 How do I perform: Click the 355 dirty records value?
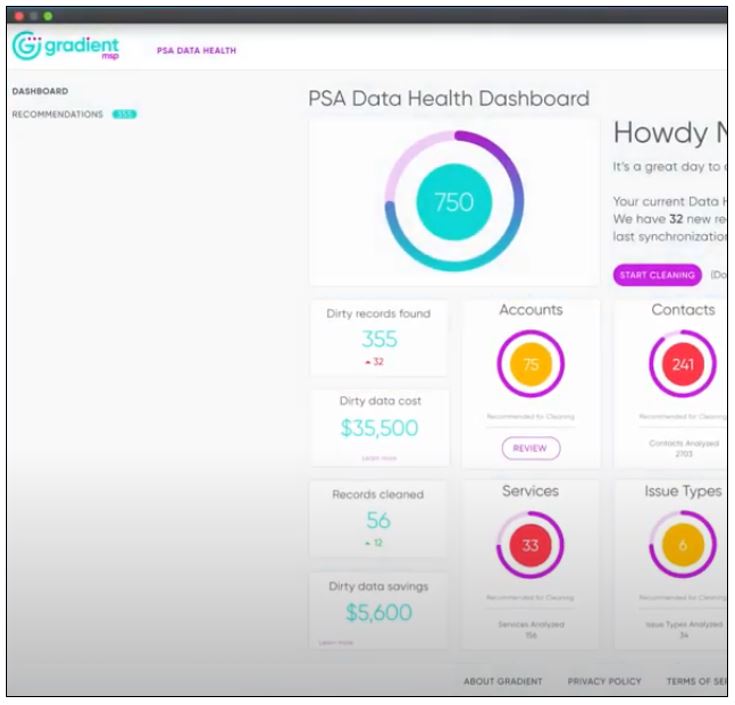pyautogui.click(x=379, y=339)
